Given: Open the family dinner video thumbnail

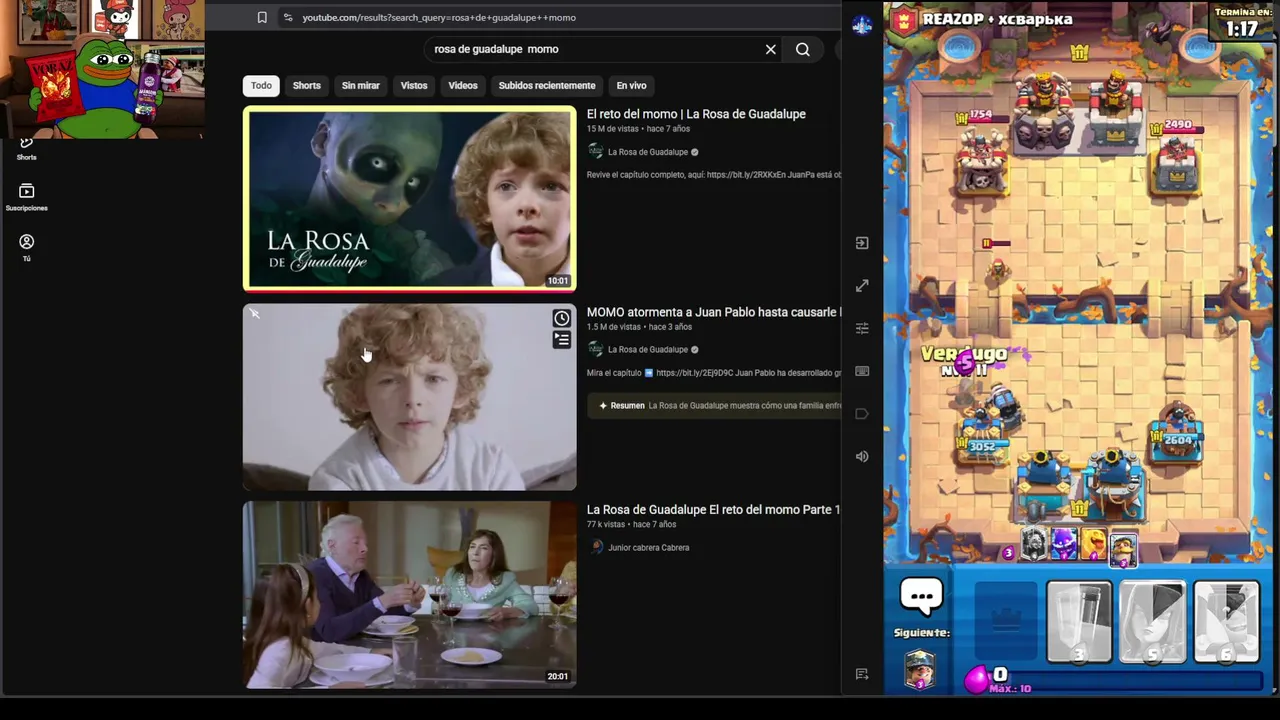Looking at the screenshot, I should pyautogui.click(x=410, y=595).
